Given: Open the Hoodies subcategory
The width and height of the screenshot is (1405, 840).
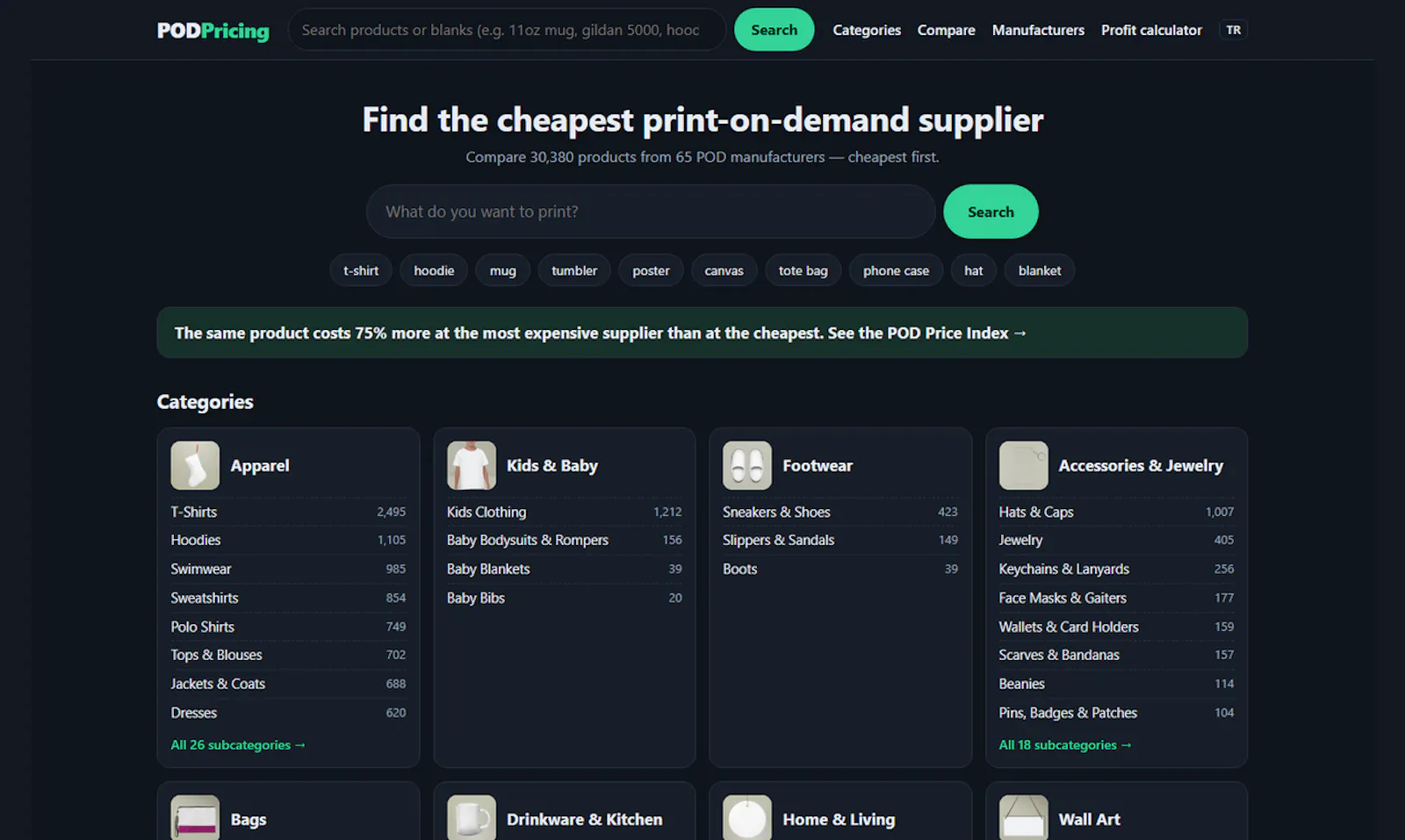Looking at the screenshot, I should click(288, 540).
